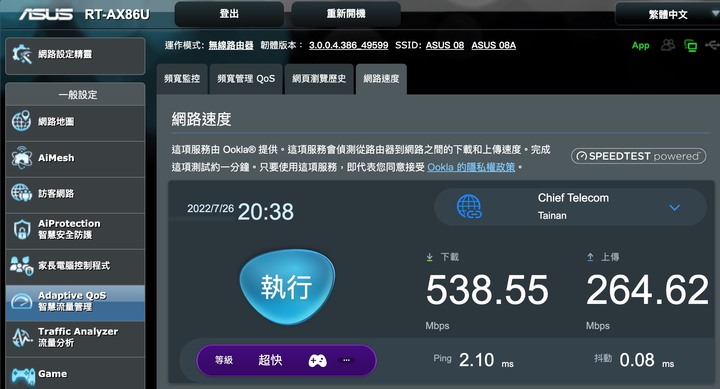Click the Game controller icon in sidebar
The height and width of the screenshot is (389, 720).
point(22,376)
